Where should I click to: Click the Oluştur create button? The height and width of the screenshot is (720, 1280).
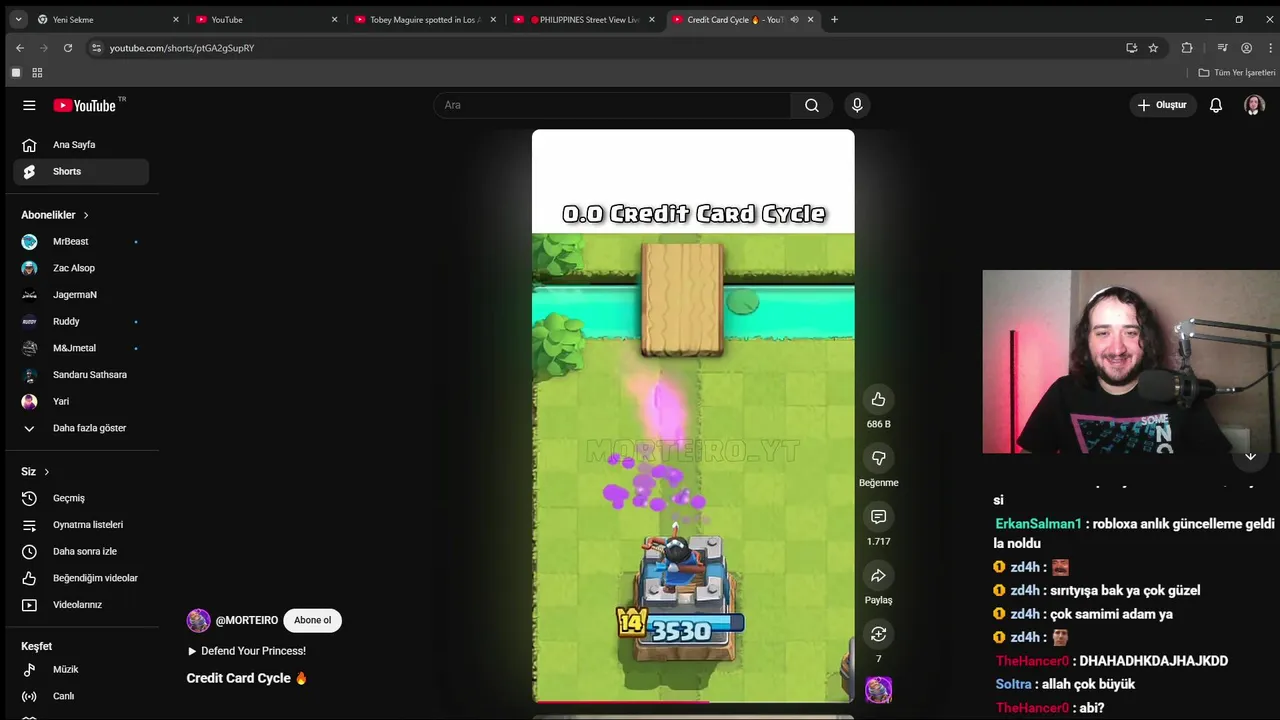[1163, 105]
